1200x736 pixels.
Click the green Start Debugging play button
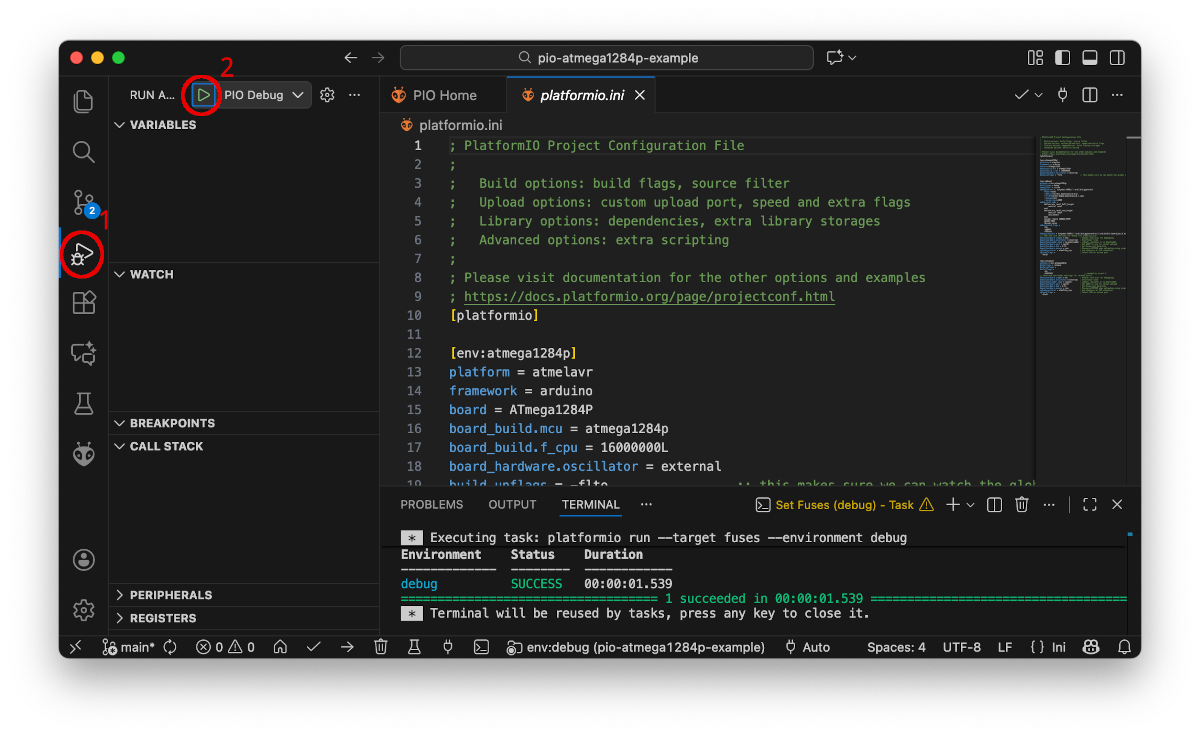(x=204, y=95)
